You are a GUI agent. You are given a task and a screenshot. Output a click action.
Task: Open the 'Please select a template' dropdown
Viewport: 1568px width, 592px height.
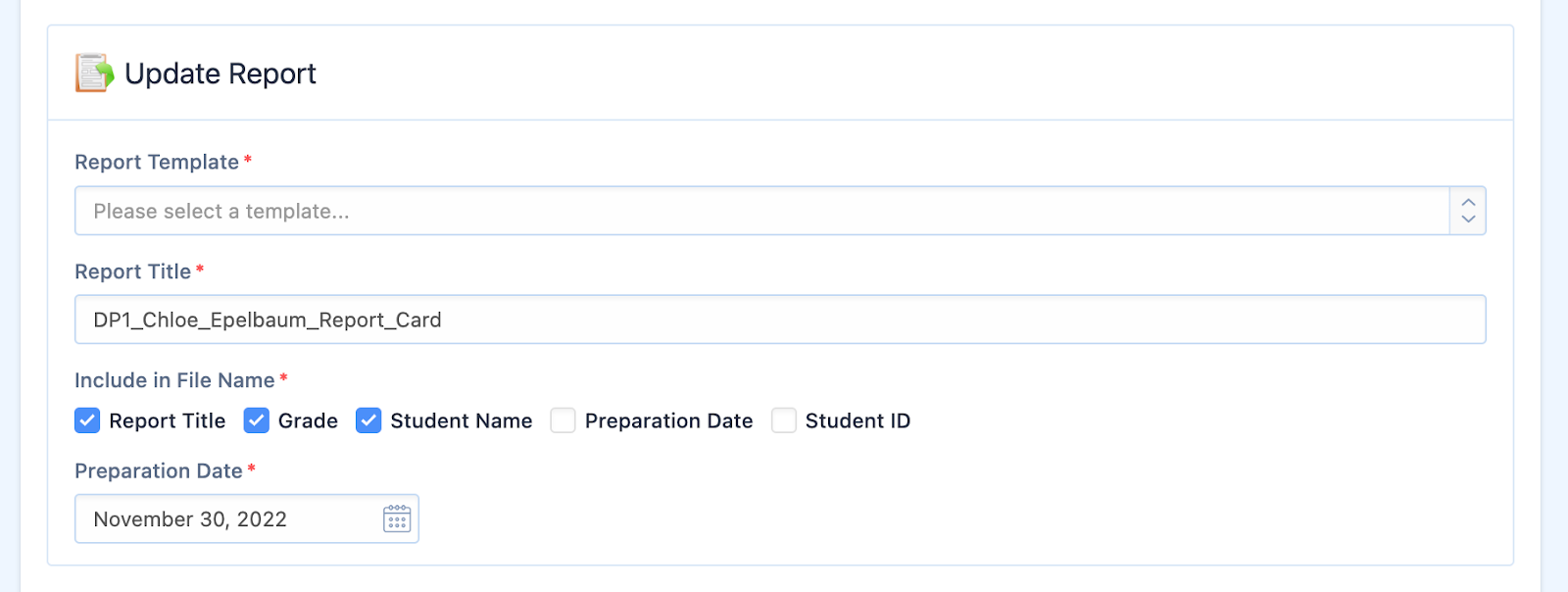[780, 211]
